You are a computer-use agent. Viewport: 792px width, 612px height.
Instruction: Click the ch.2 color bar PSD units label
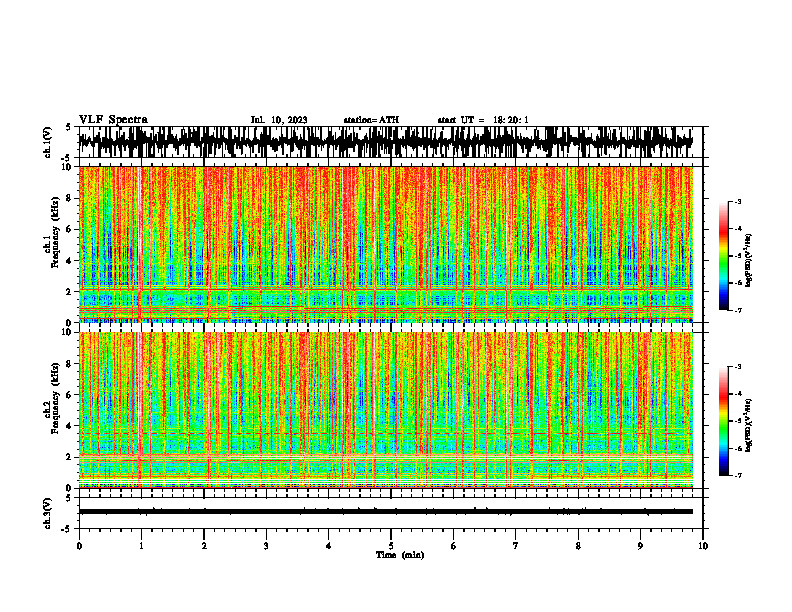pyautogui.click(x=749, y=424)
